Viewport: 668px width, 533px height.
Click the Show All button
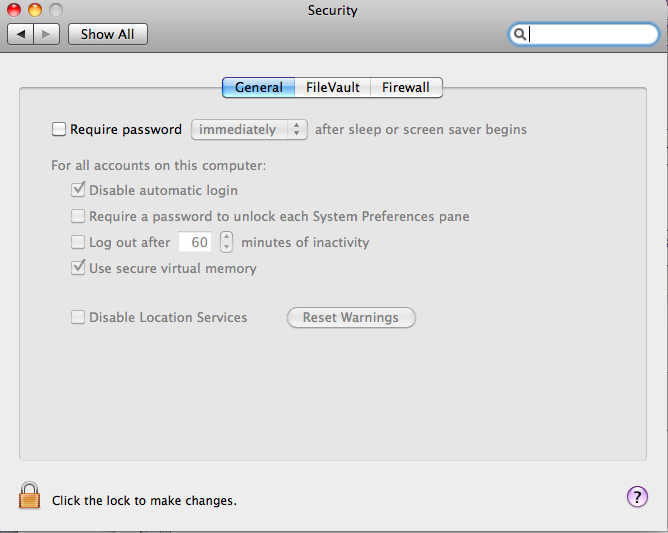tap(108, 34)
